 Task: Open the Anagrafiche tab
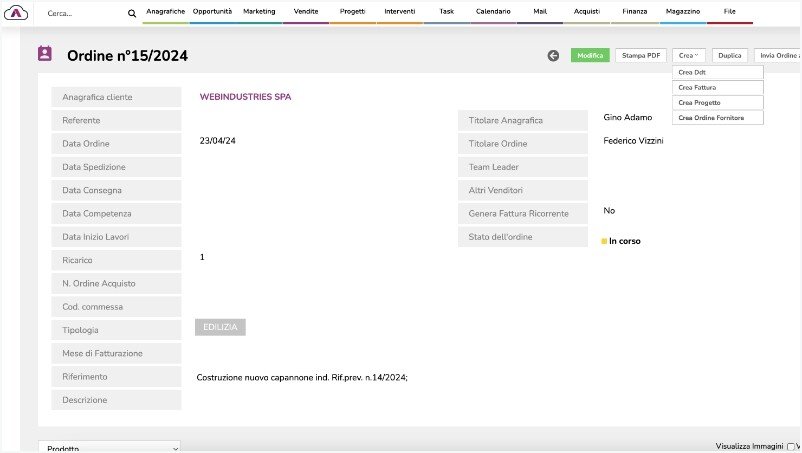click(x=165, y=11)
